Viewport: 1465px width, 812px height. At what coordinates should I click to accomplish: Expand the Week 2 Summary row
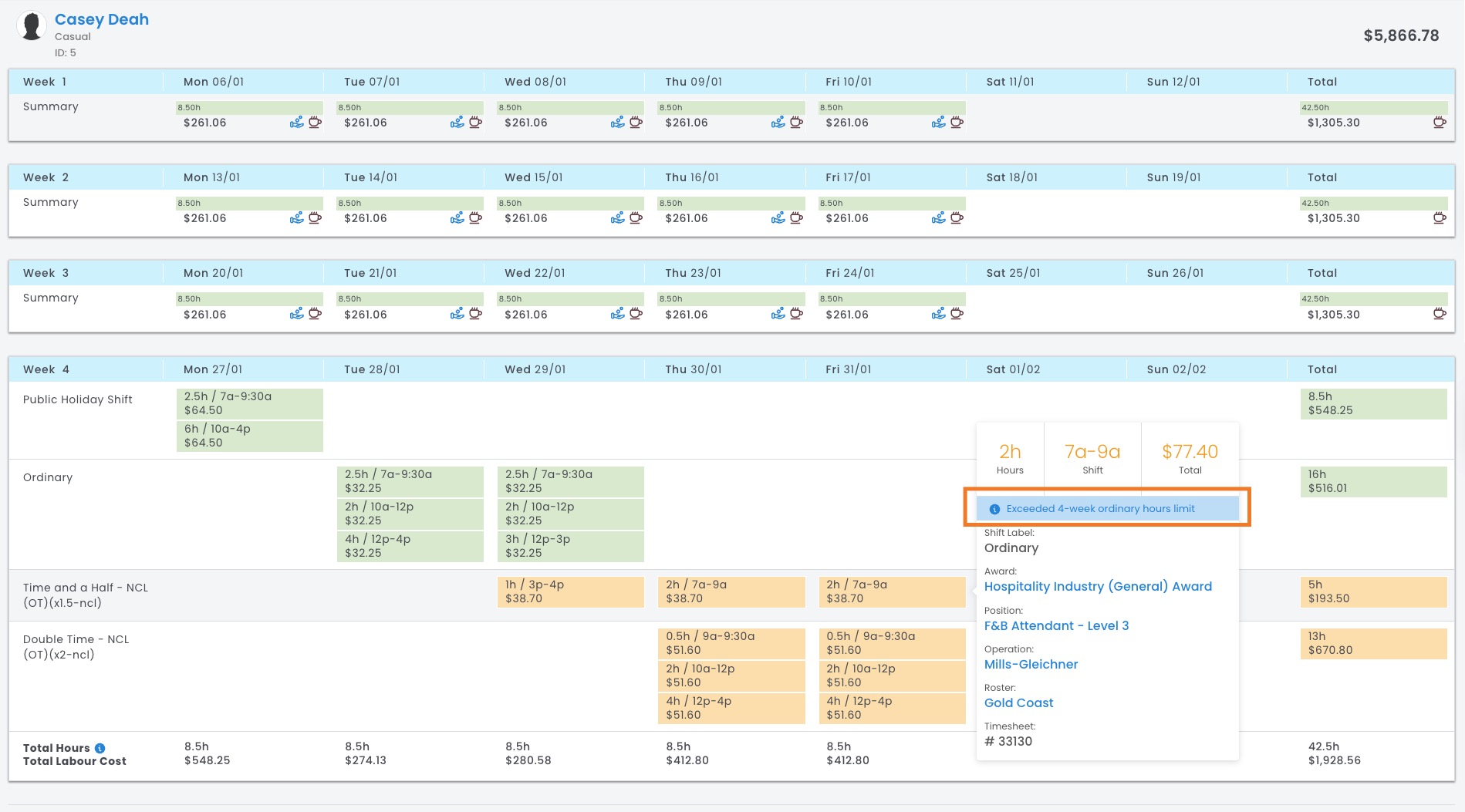coord(51,202)
